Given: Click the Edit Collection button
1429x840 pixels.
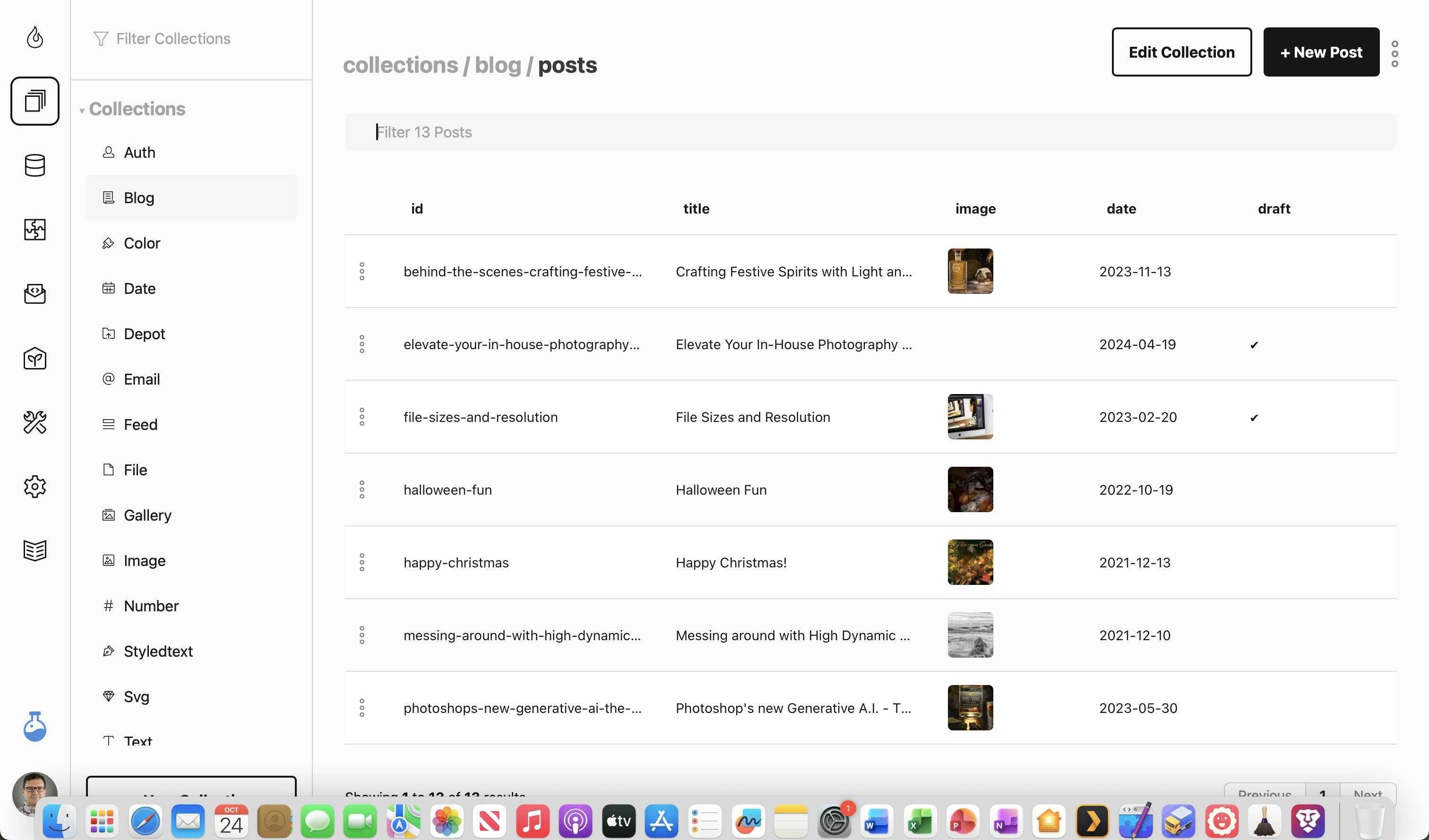Looking at the screenshot, I should [x=1181, y=52].
